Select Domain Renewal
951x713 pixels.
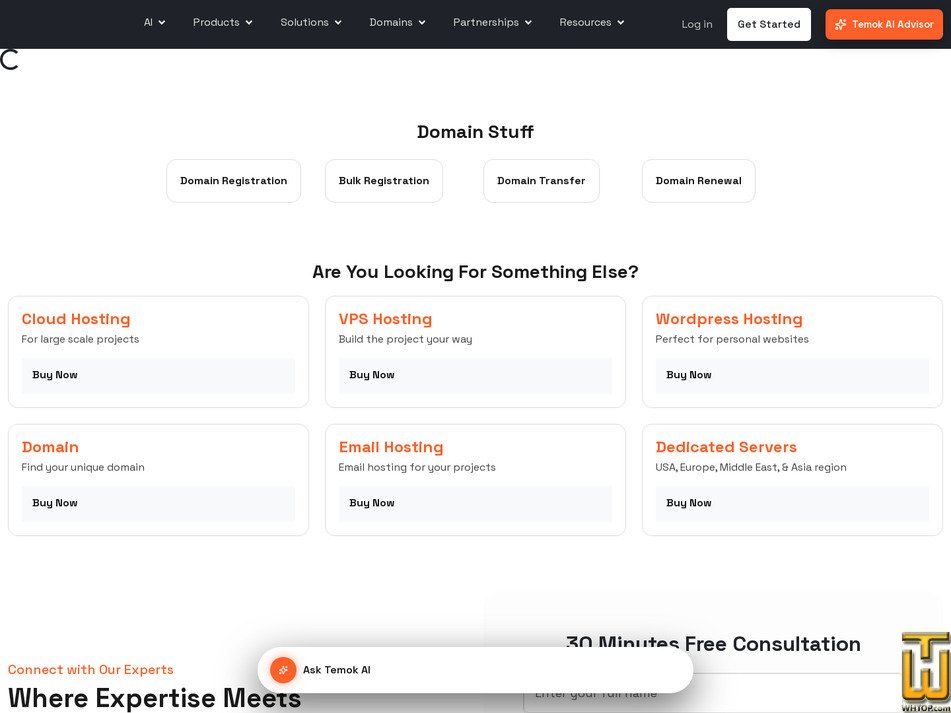tap(699, 181)
